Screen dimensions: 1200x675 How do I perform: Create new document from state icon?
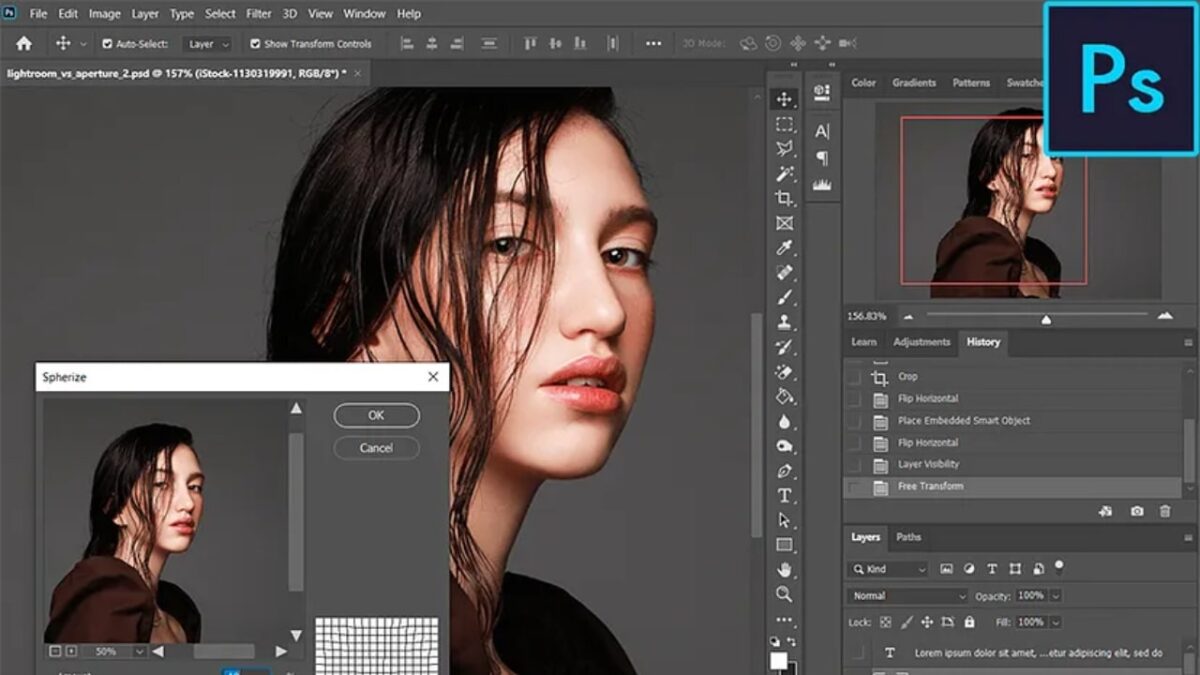pyautogui.click(x=1105, y=511)
